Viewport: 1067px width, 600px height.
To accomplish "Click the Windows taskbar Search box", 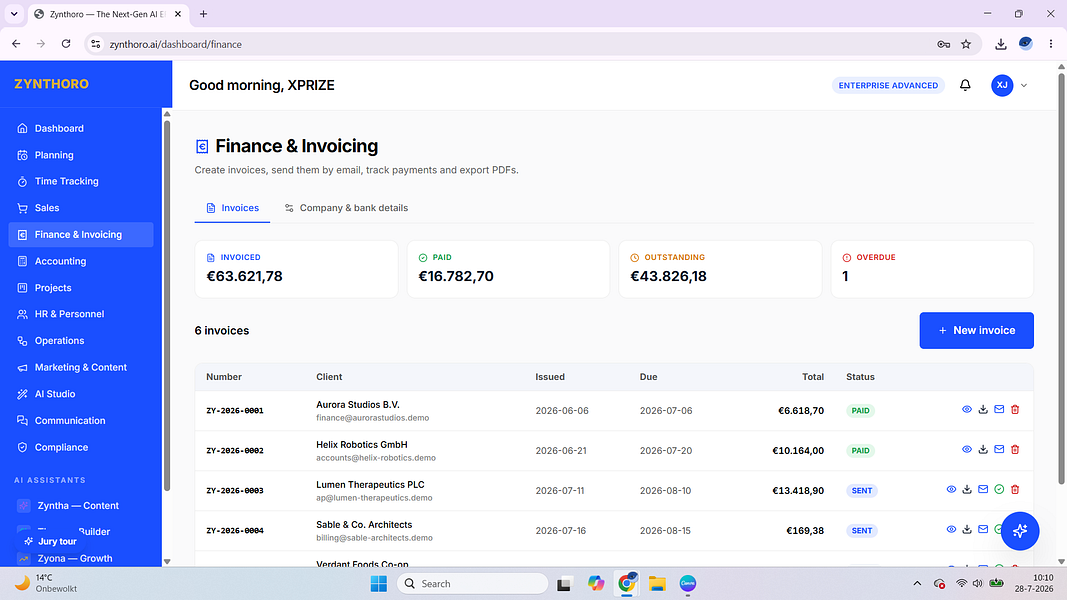I will (473, 584).
